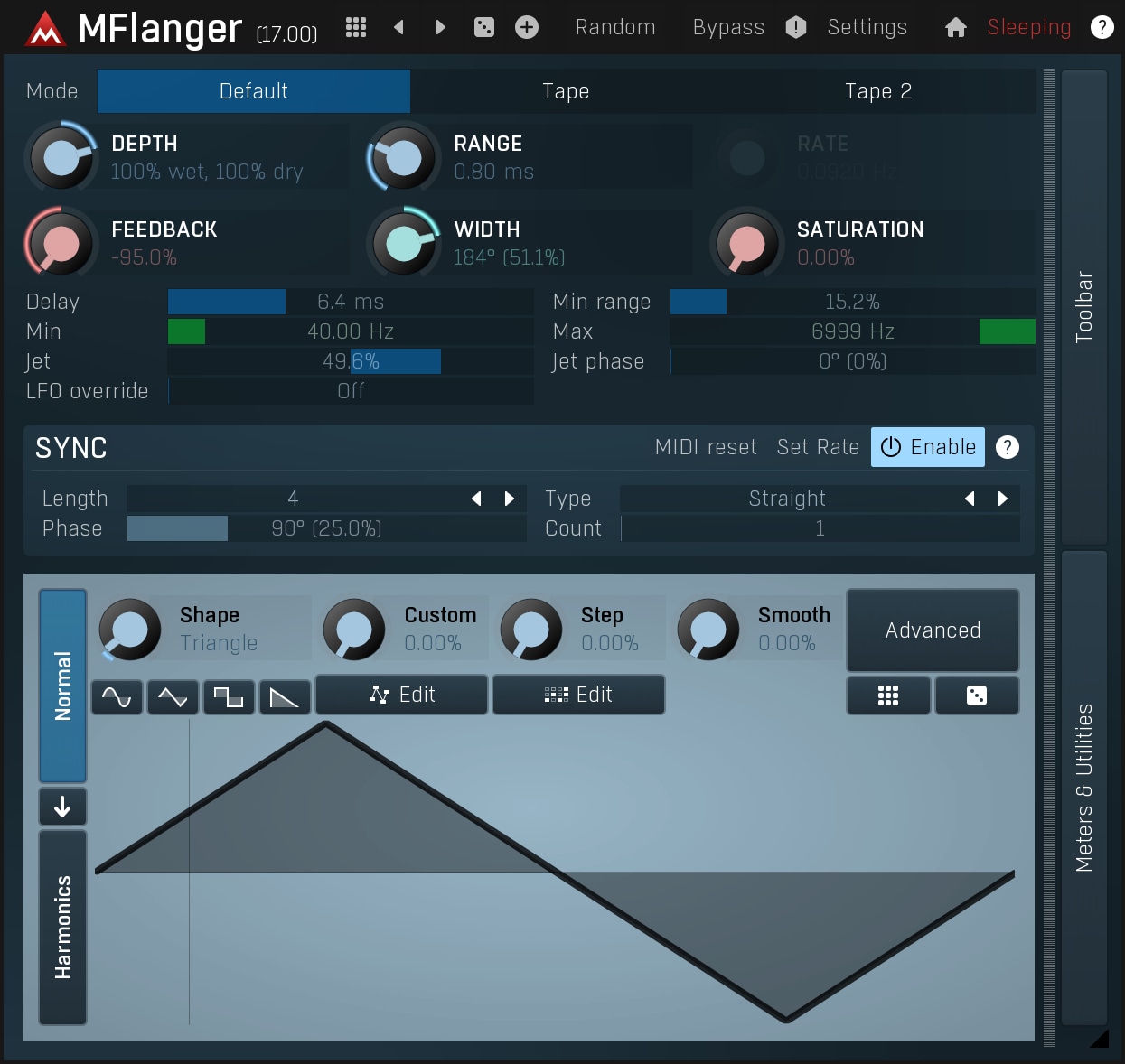Step the sync Type forward with the right arrow

pos(1003,498)
